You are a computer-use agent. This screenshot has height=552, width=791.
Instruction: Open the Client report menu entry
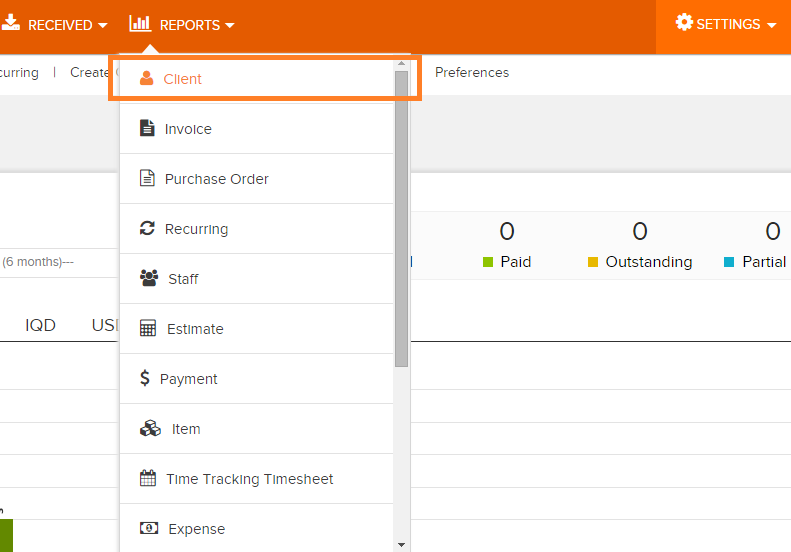257,79
